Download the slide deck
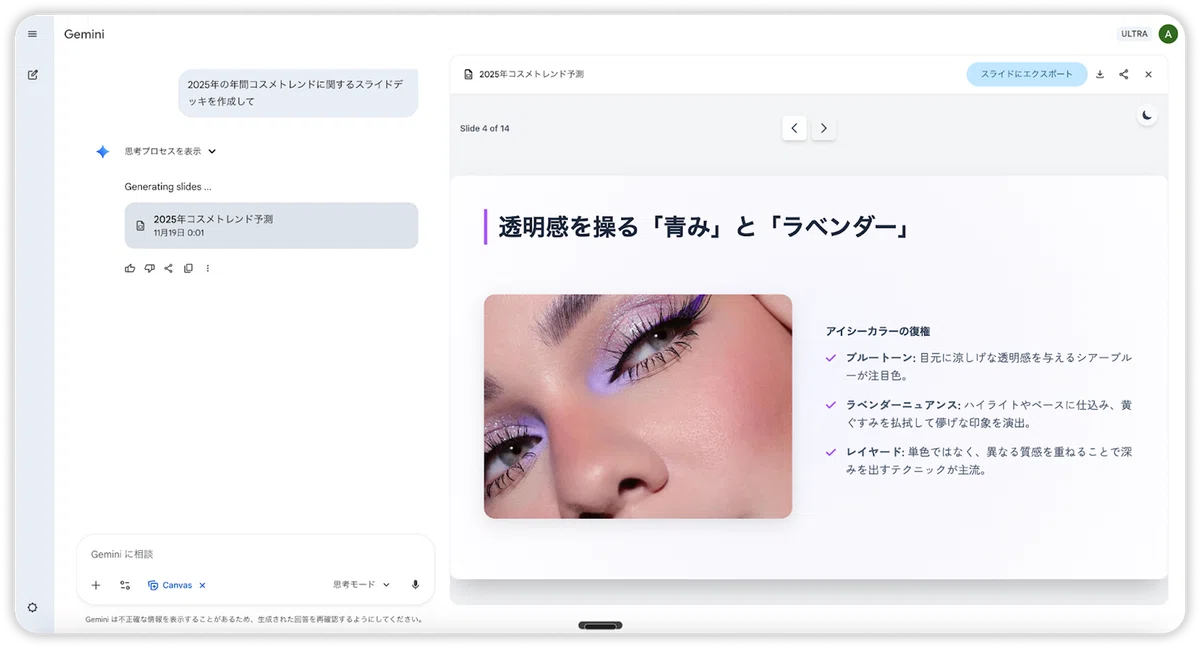This screenshot has height=648, width=1200. pos(1100,74)
